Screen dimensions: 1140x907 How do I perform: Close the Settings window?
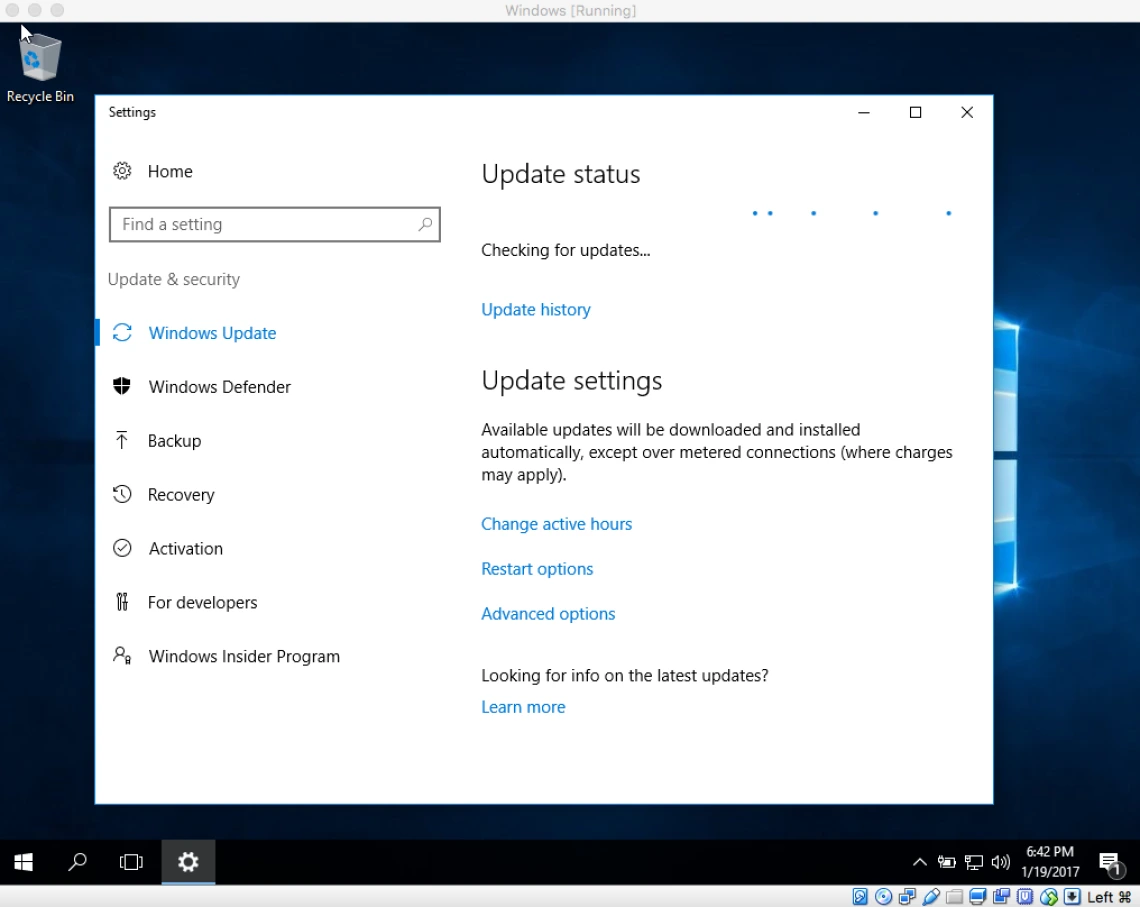pos(967,112)
